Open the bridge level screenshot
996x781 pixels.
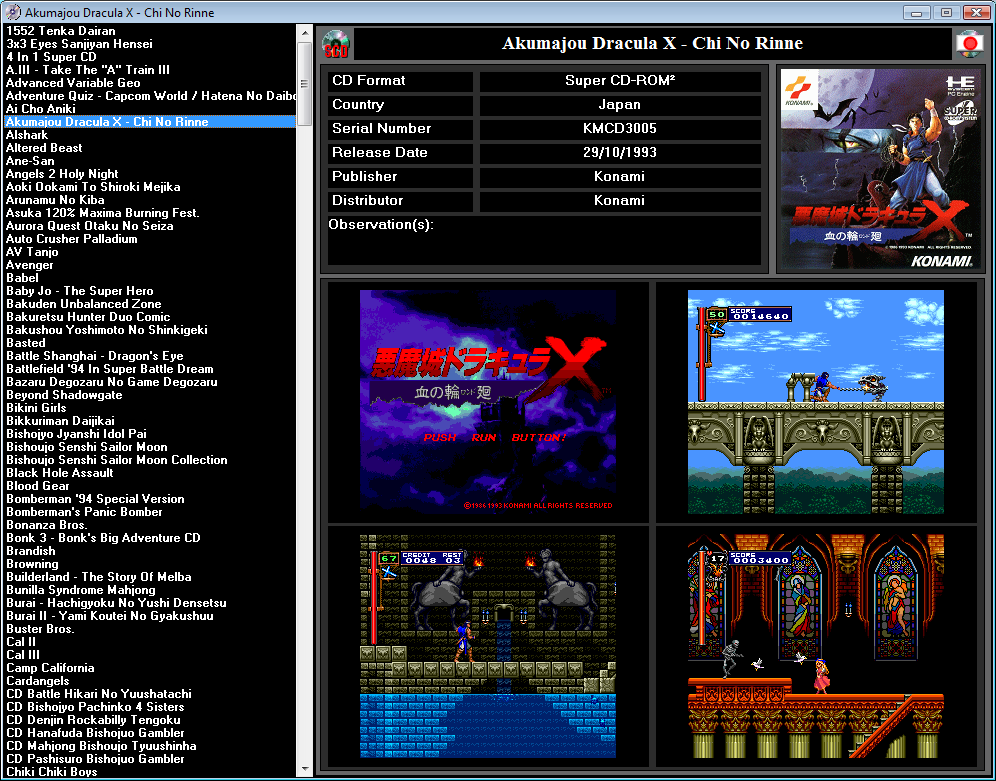pos(815,401)
